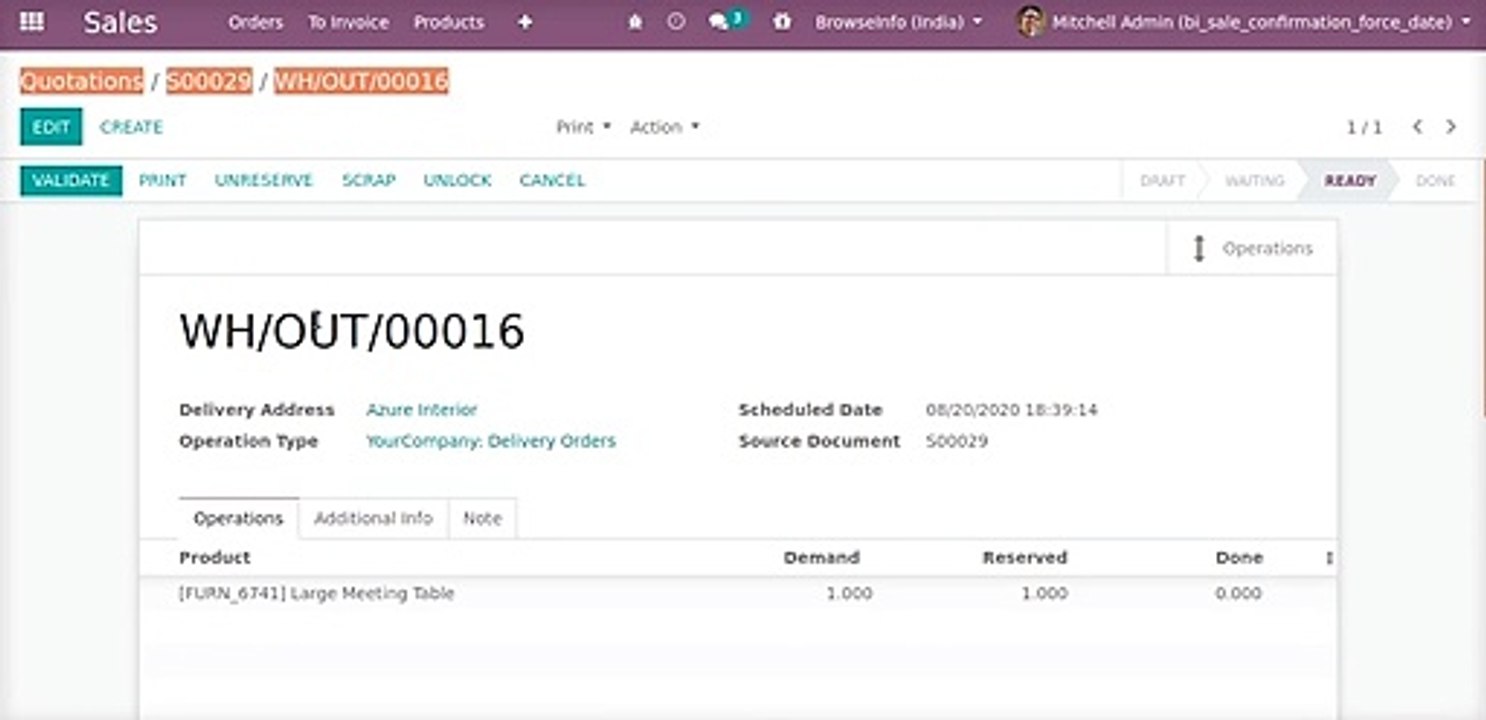Expand the Print dropdown
This screenshot has height=720, width=1486.
pyautogui.click(x=583, y=127)
